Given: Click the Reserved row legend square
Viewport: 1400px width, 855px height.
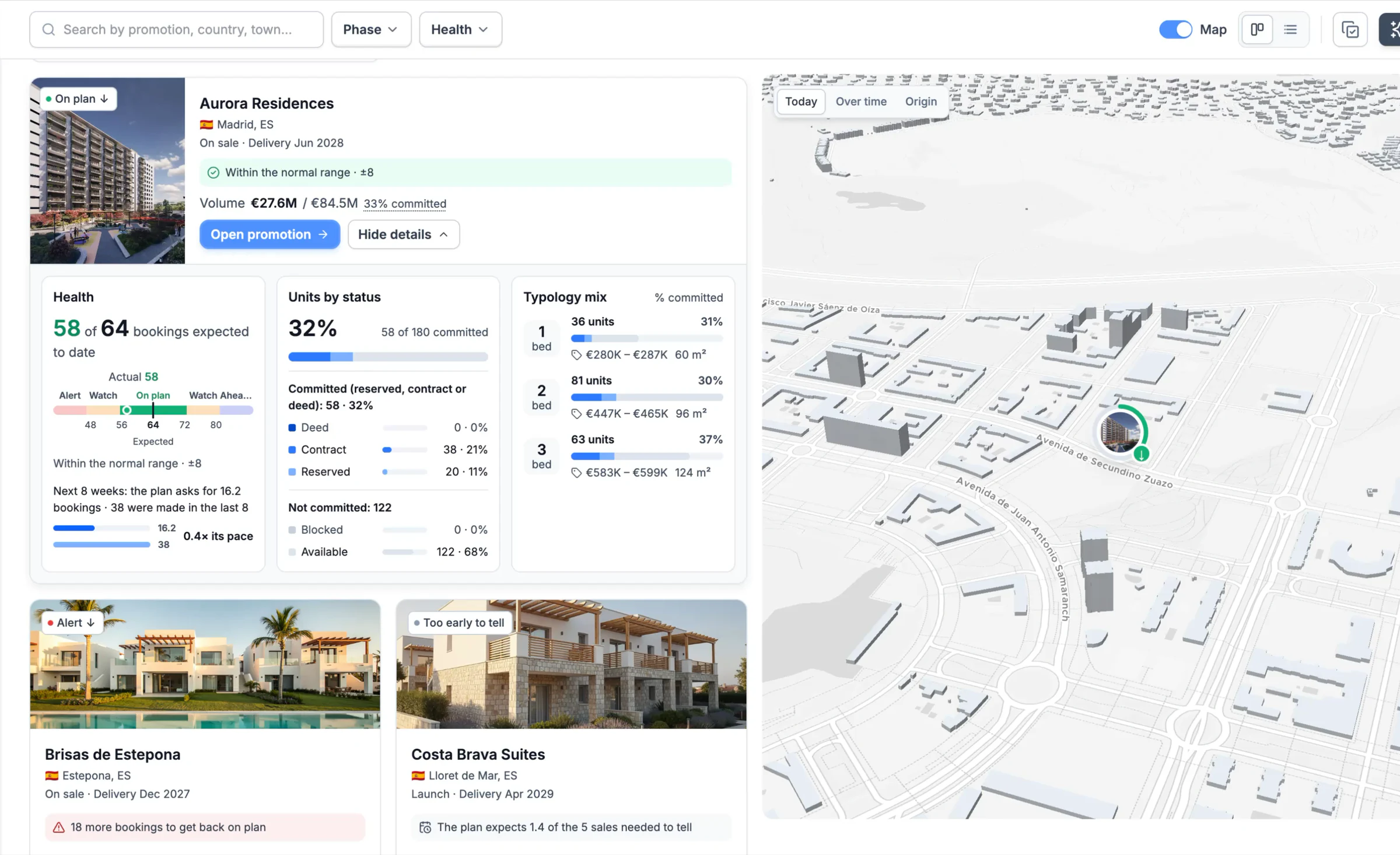Looking at the screenshot, I should click(292, 472).
